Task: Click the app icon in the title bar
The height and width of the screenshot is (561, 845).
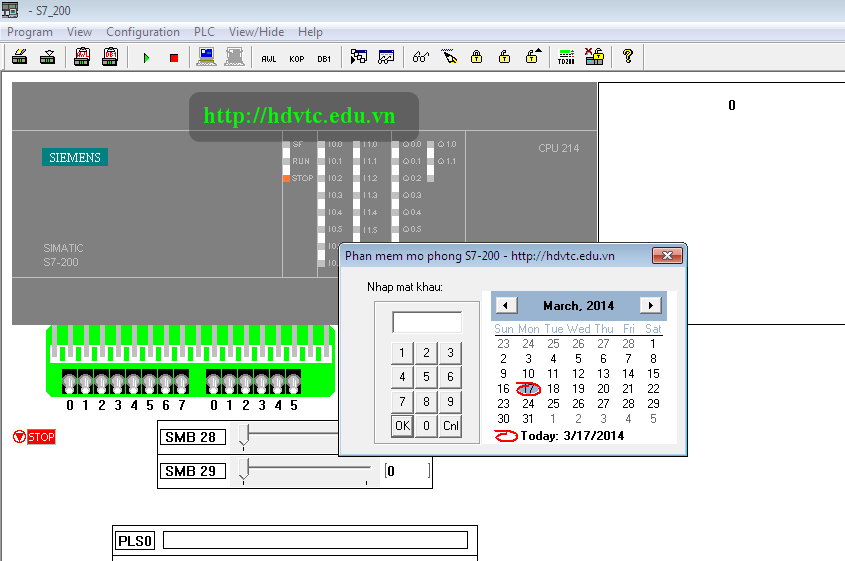Action: pyautogui.click(x=10, y=10)
